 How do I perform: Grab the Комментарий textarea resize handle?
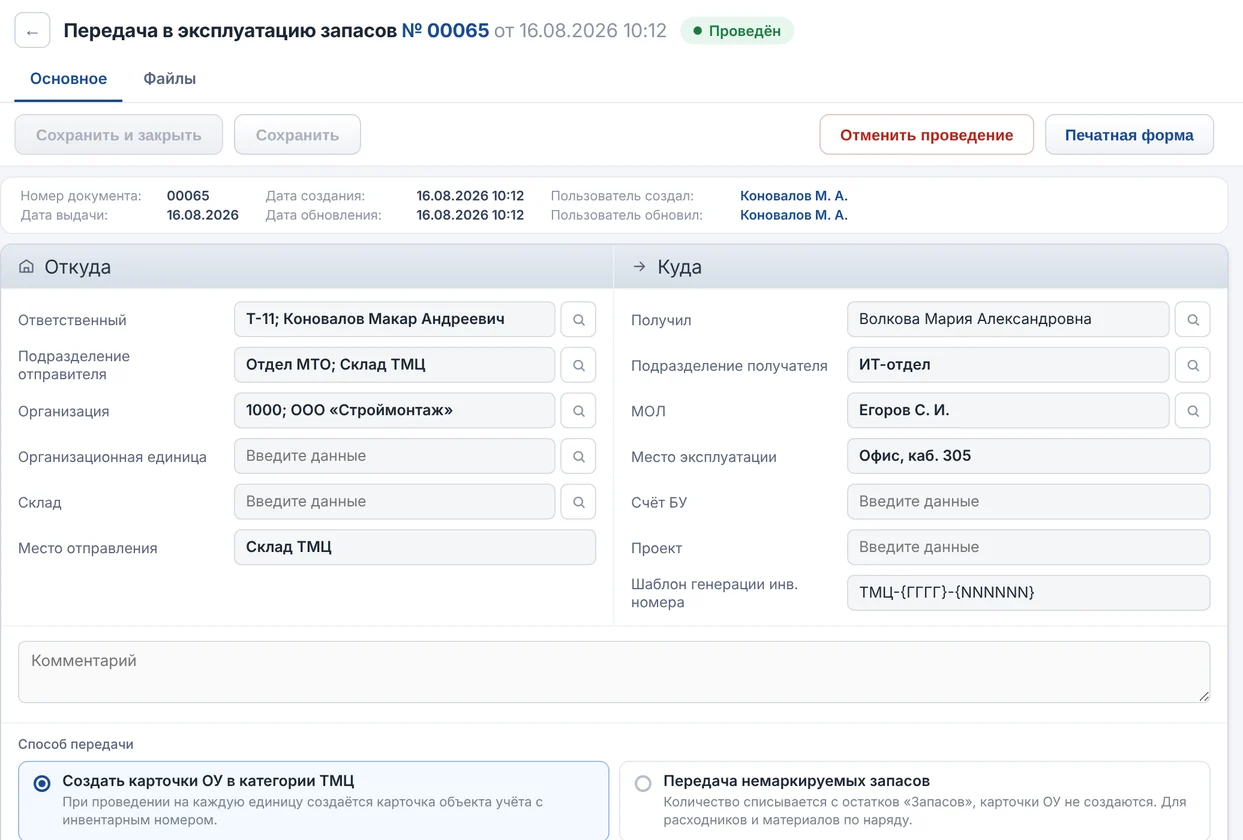tap(1203, 696)
